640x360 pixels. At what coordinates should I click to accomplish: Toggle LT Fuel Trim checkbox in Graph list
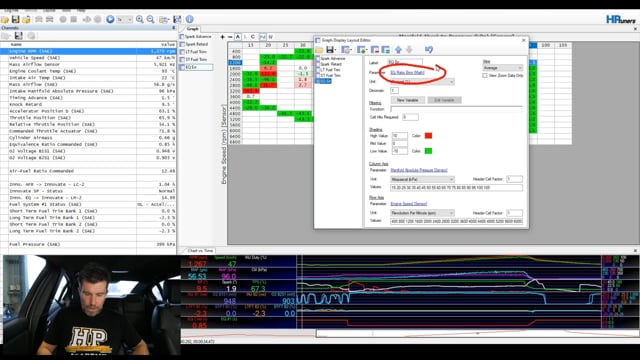tap(182, 52)
